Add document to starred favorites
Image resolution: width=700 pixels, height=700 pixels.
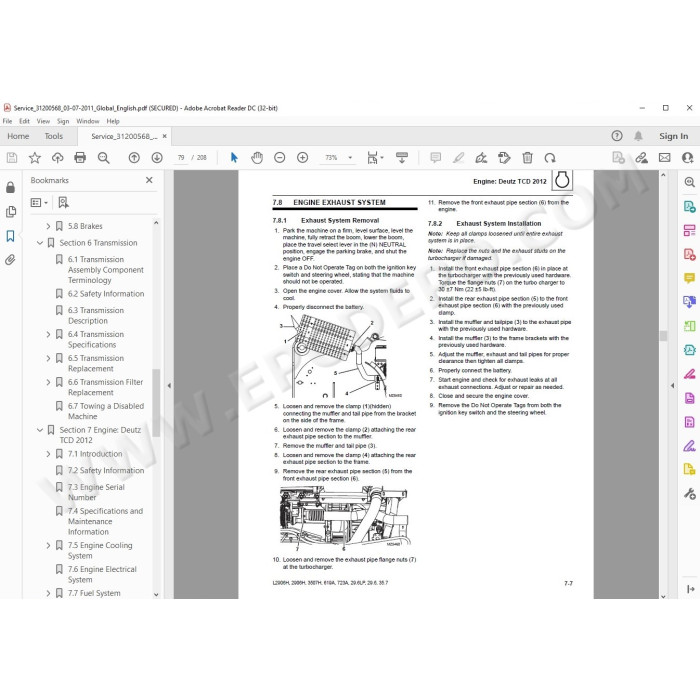[35, 158]
